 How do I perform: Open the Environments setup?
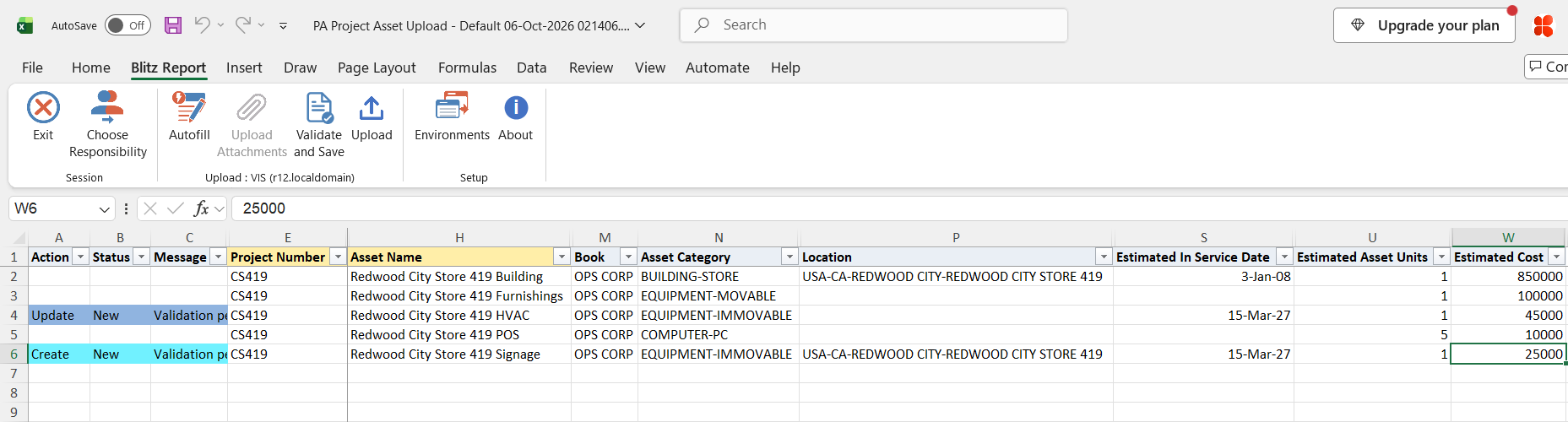pyautogui.click(x=452, y=116)
